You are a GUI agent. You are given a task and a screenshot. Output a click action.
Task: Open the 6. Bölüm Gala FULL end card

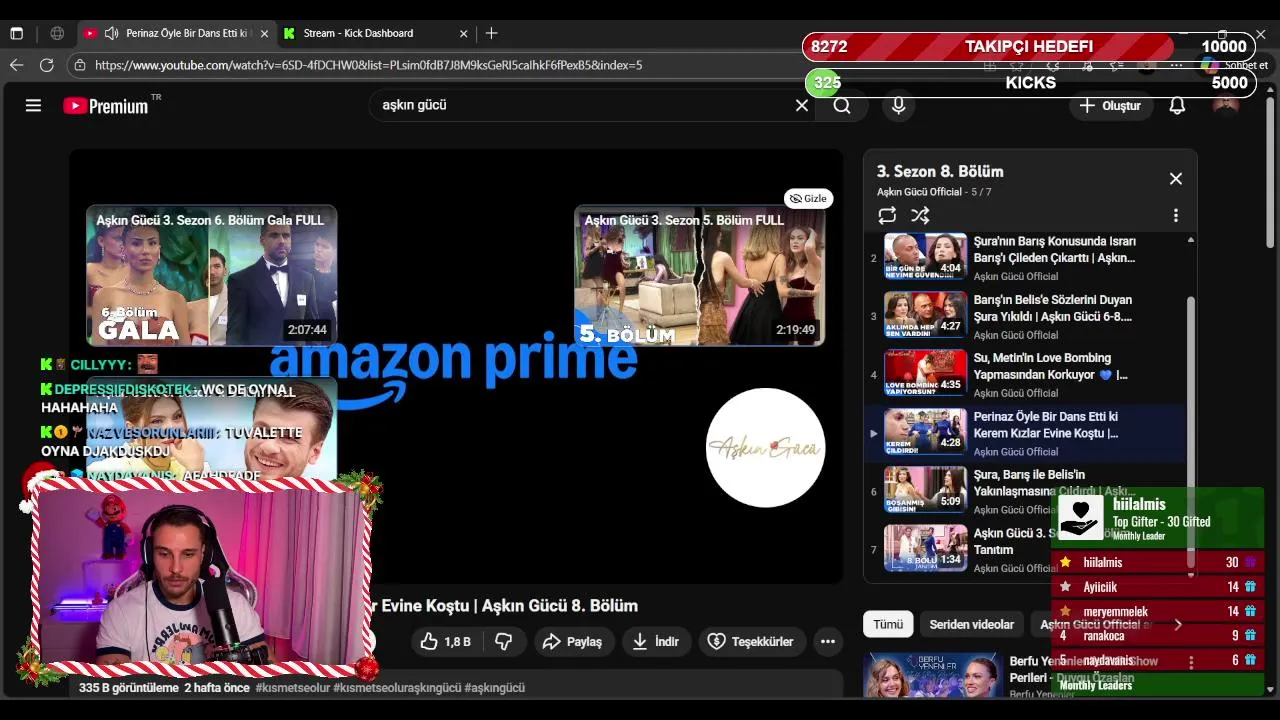(x=211, y=275)
